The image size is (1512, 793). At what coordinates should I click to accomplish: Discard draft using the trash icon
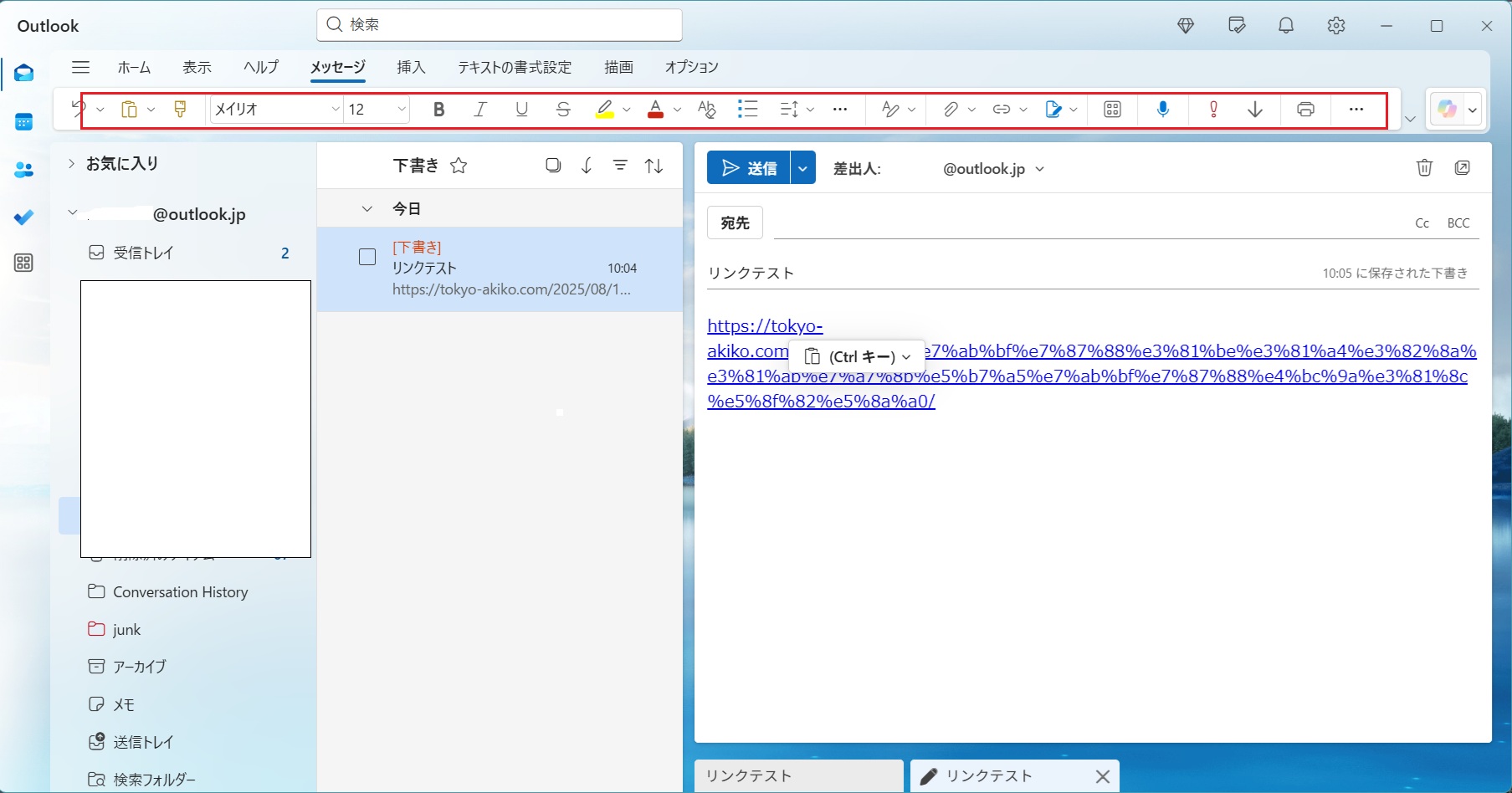pyautogui.click(x=1424, y=168)
